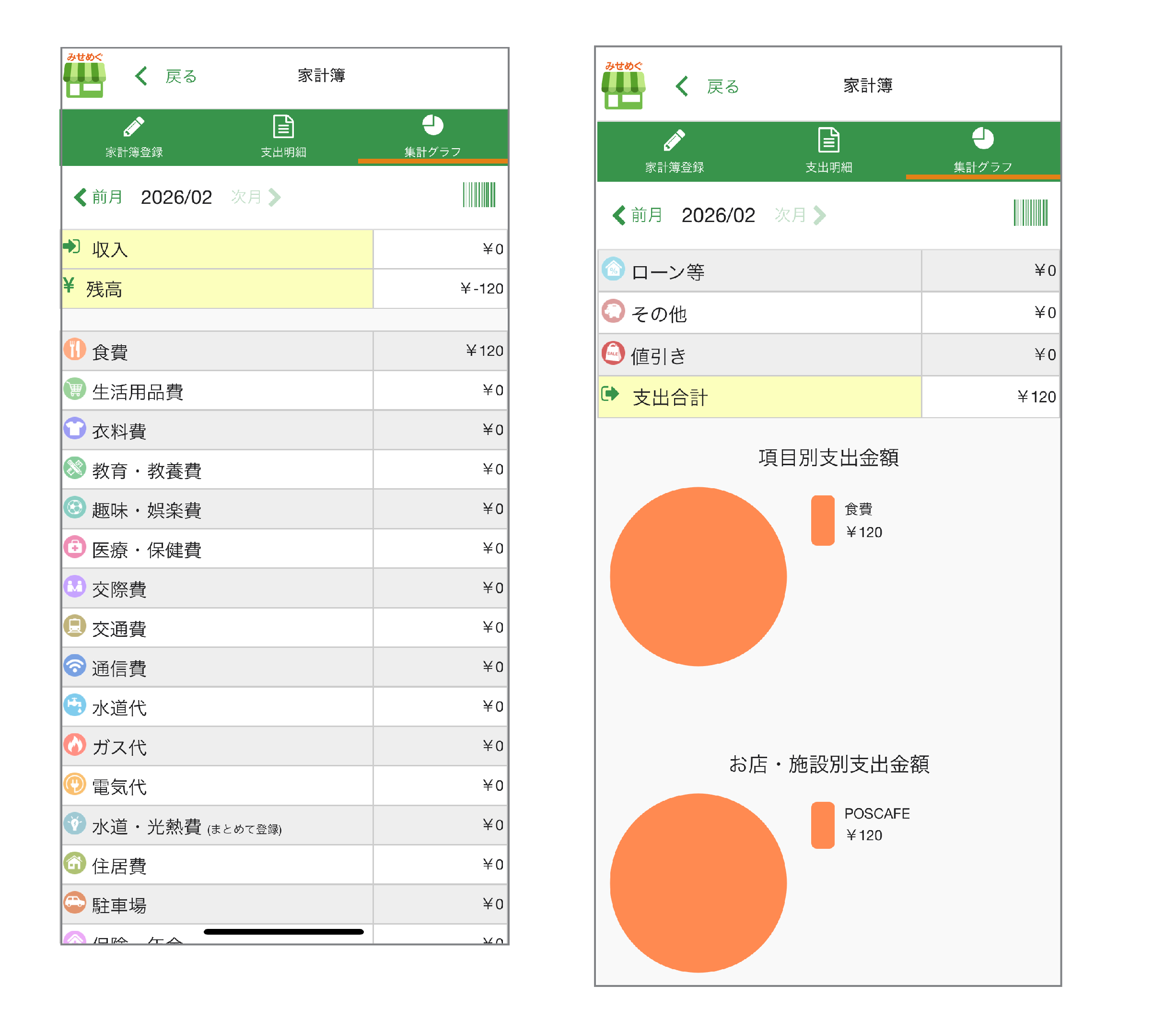Open the 集計グラフ tab in right screen
Viewport: 1176px width, 1009px height.
pos(982,152)
